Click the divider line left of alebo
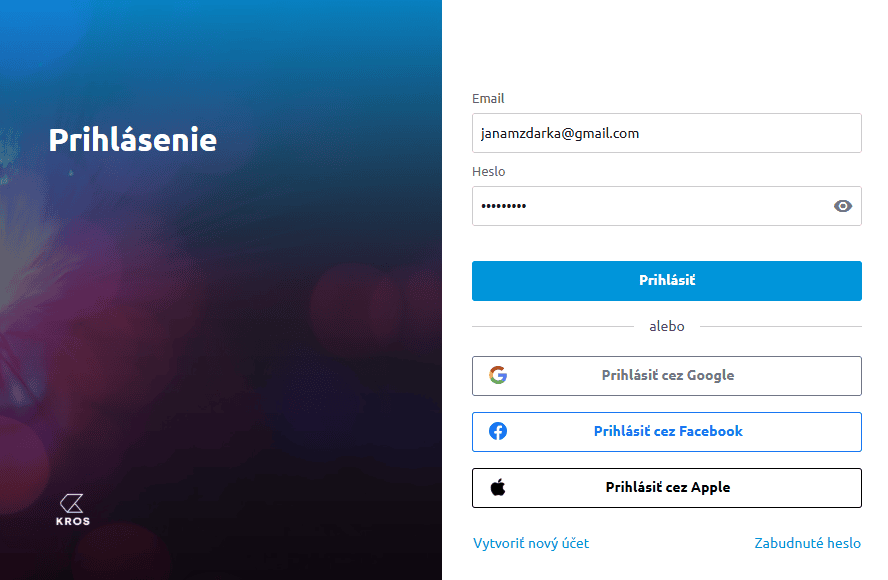The width and height of the screenshot is (888, 580). click(x=552, y=327)
